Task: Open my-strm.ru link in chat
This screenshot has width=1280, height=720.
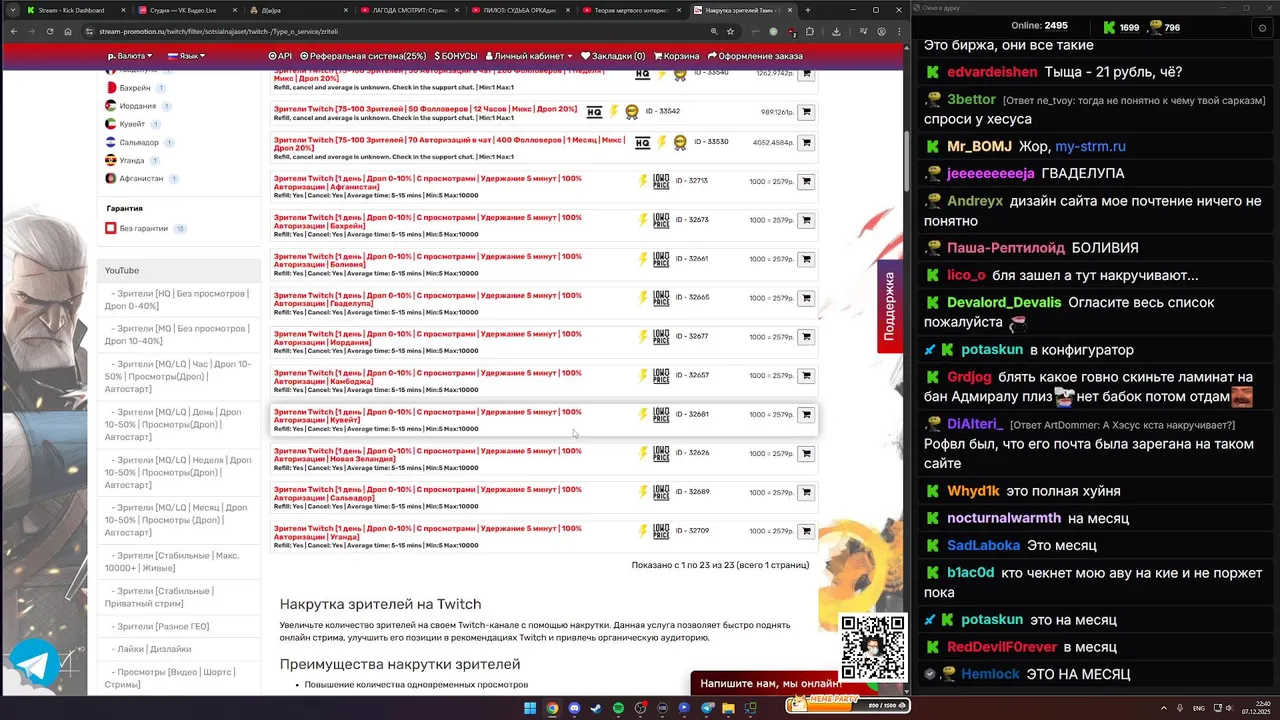Action: tap(1090, 146)
